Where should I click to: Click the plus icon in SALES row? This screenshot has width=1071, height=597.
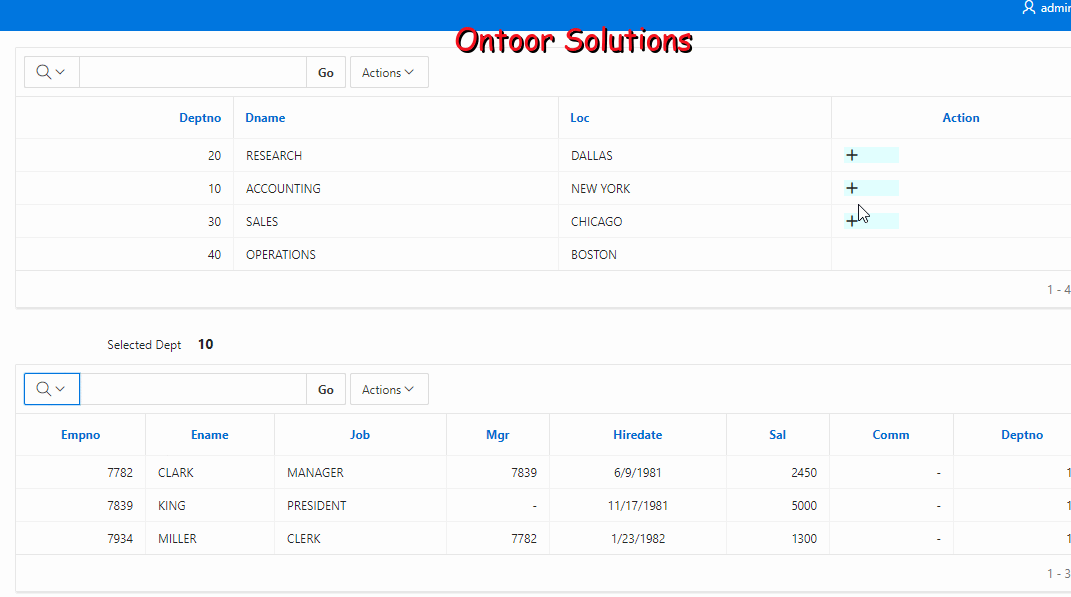tap(851, 221)
